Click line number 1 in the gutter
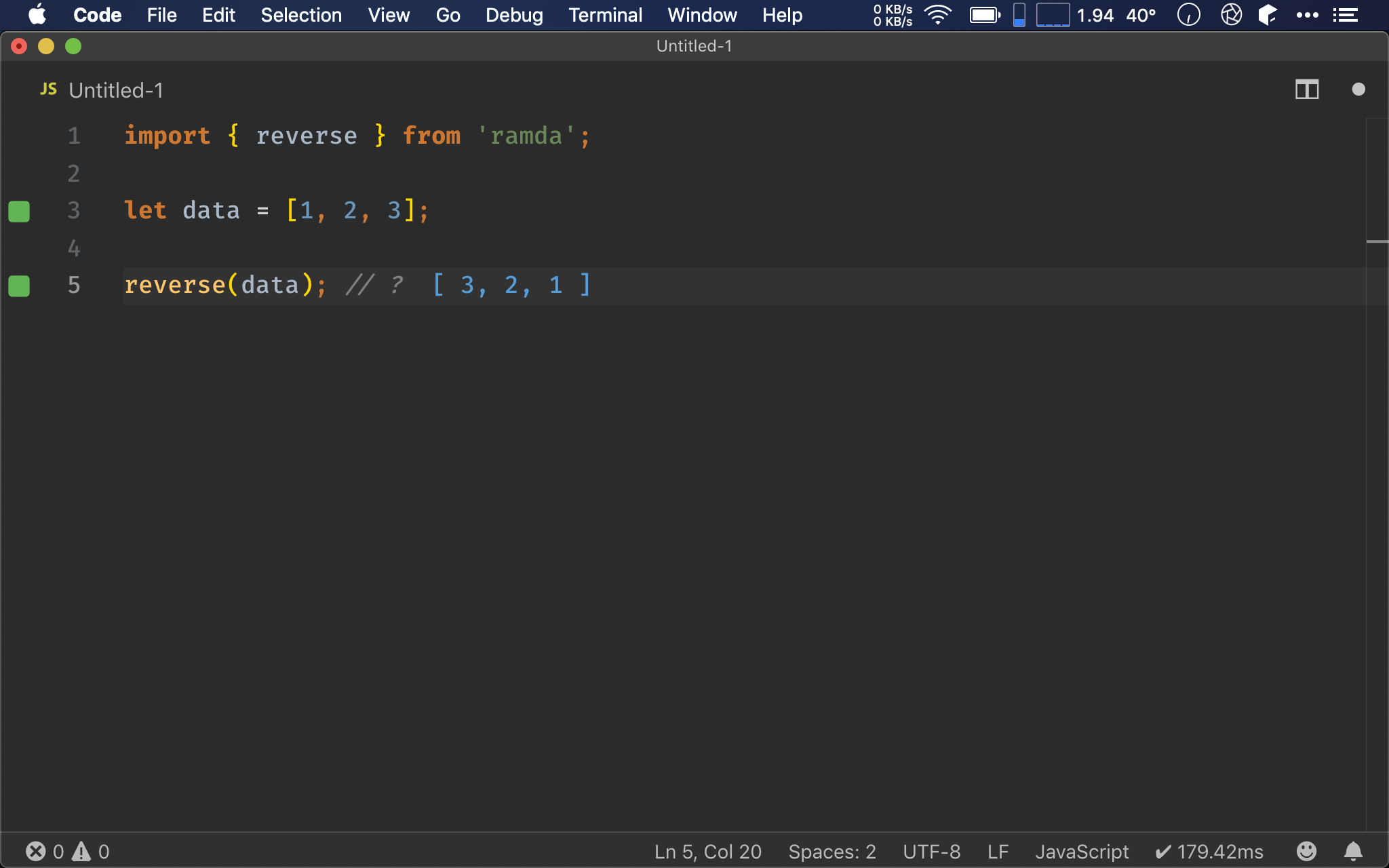The height and width of the screenshot is (868, 1389). (74, 136)
